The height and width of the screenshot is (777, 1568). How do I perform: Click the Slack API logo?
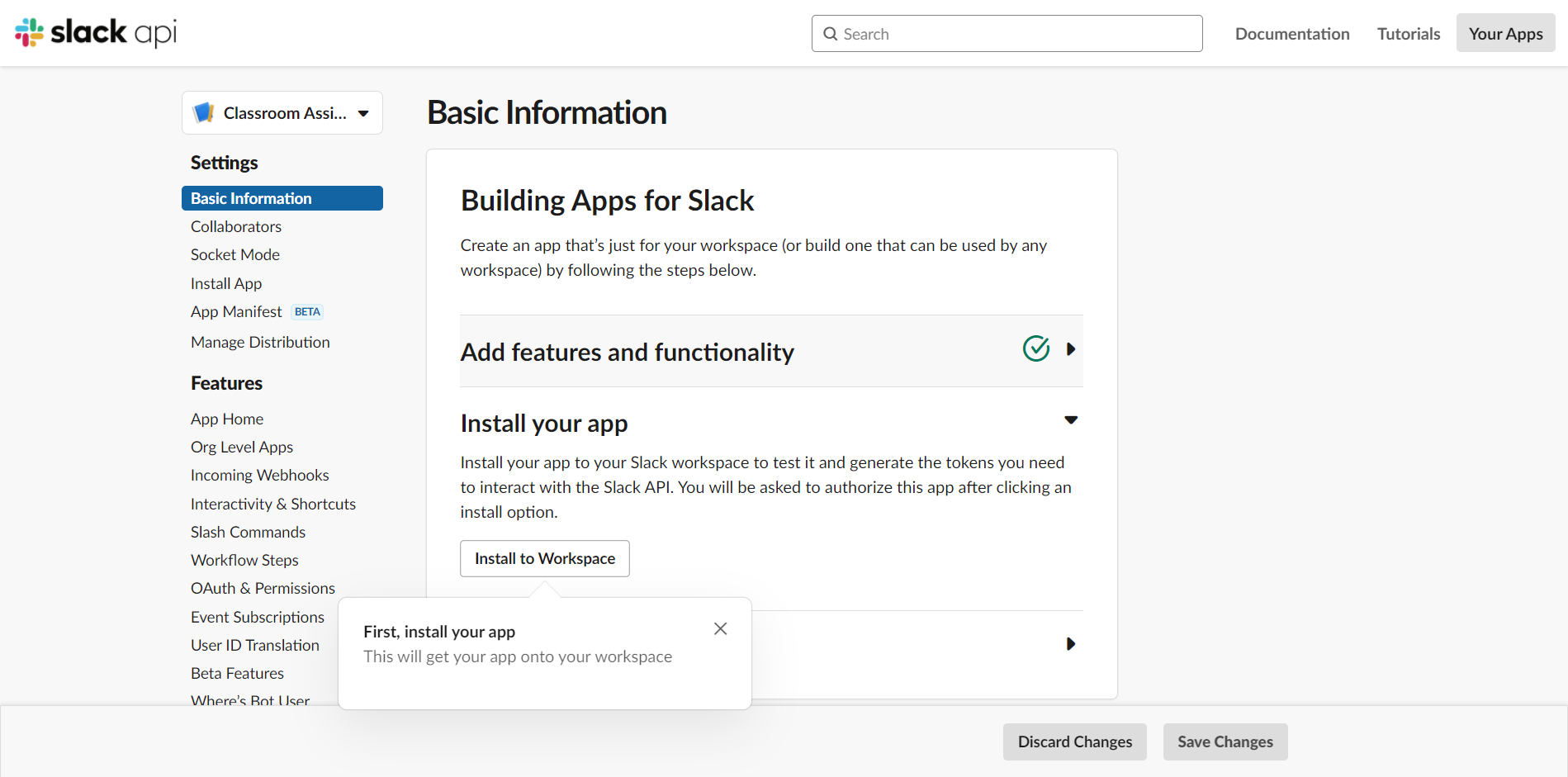pyautogui.click(x=96, y=33)
